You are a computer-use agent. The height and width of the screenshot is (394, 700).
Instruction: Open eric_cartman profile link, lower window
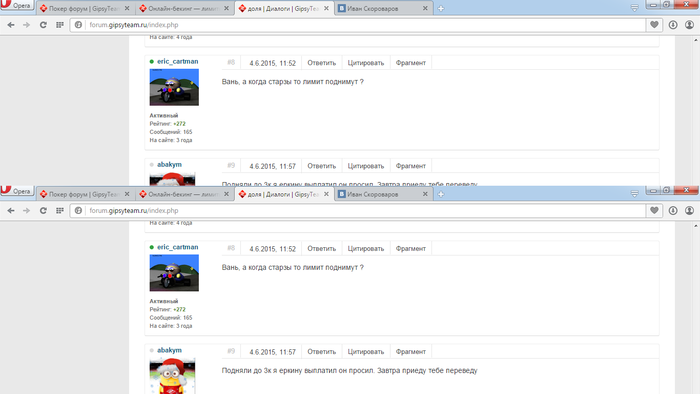tap(178, 247)
